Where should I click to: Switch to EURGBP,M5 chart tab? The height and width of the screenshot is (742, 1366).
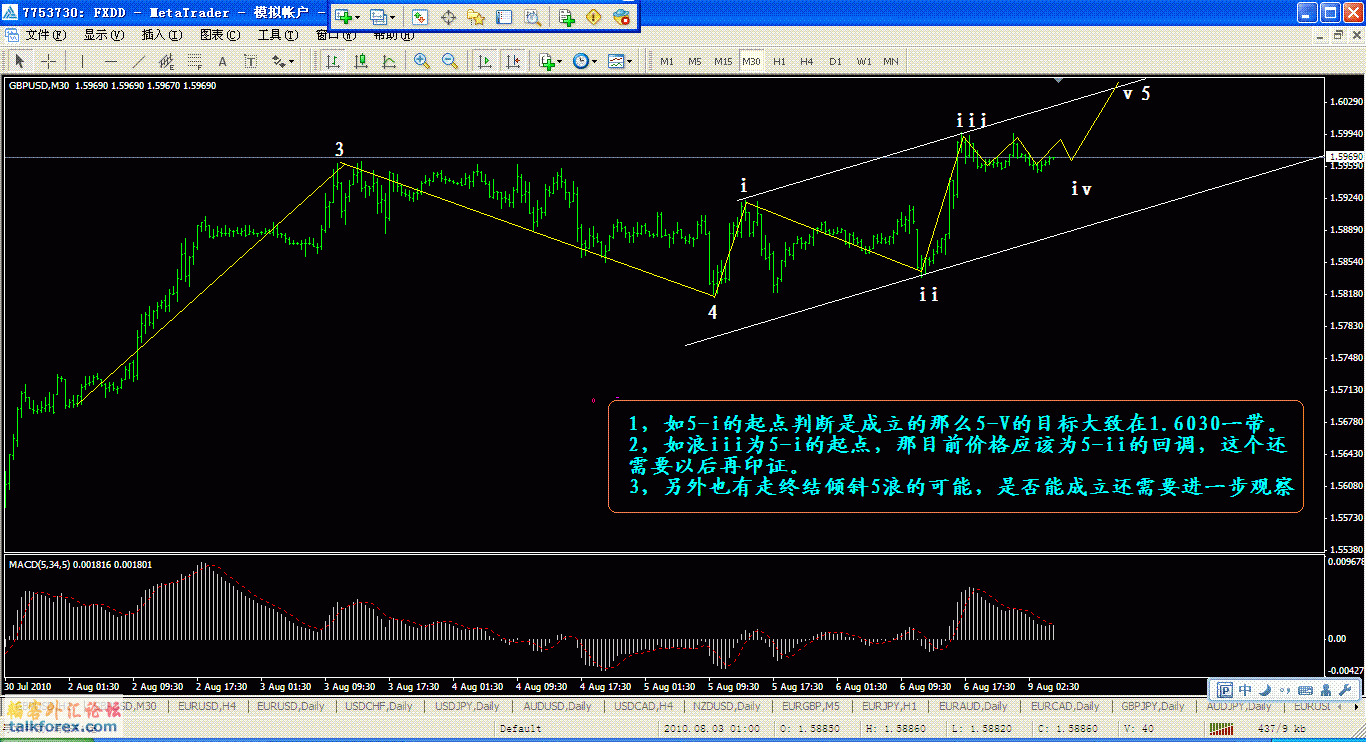[x=811, y=706]
